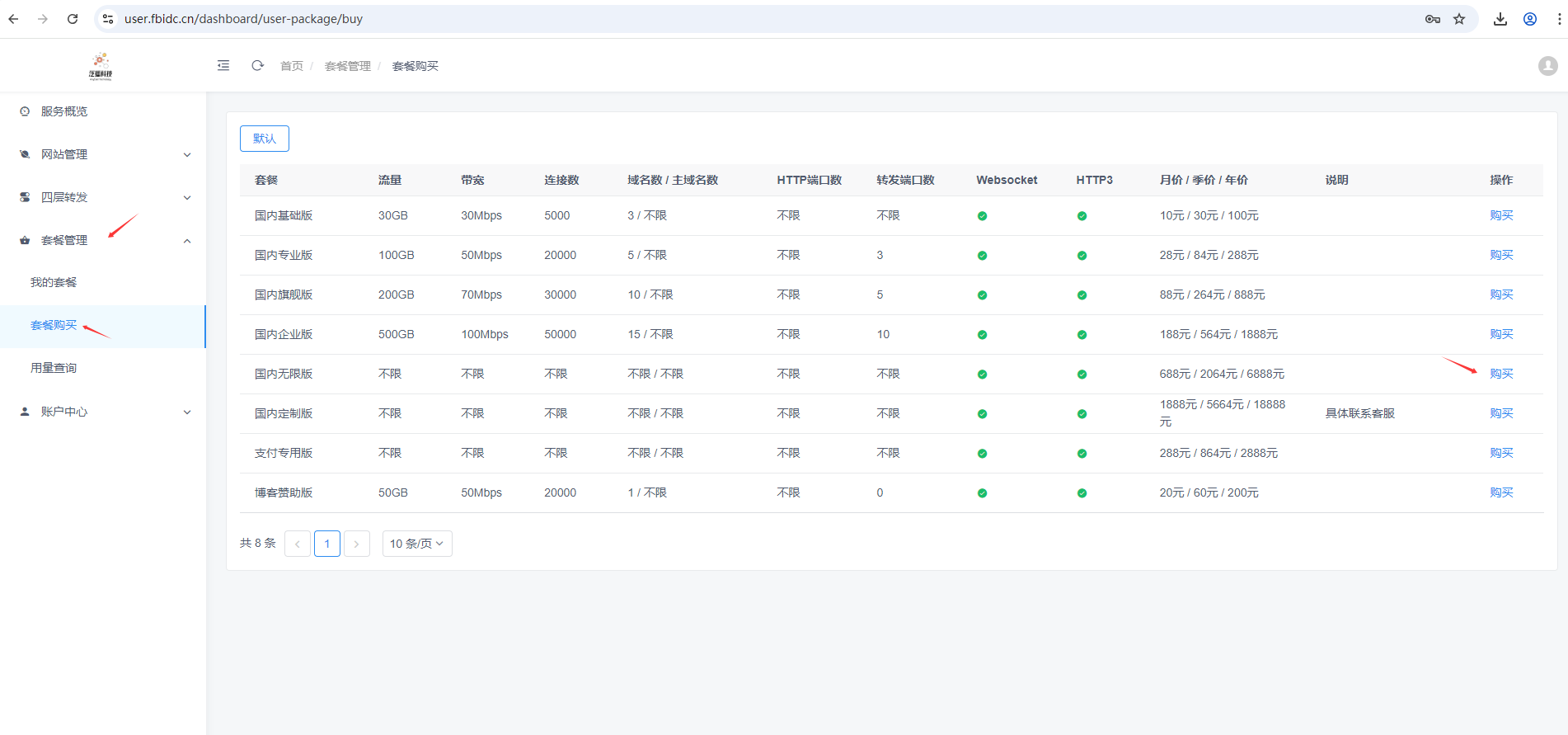This screenshot has width=1568, height=735.
Task: Click the 具体联系客服 note
Action: 1360,413
